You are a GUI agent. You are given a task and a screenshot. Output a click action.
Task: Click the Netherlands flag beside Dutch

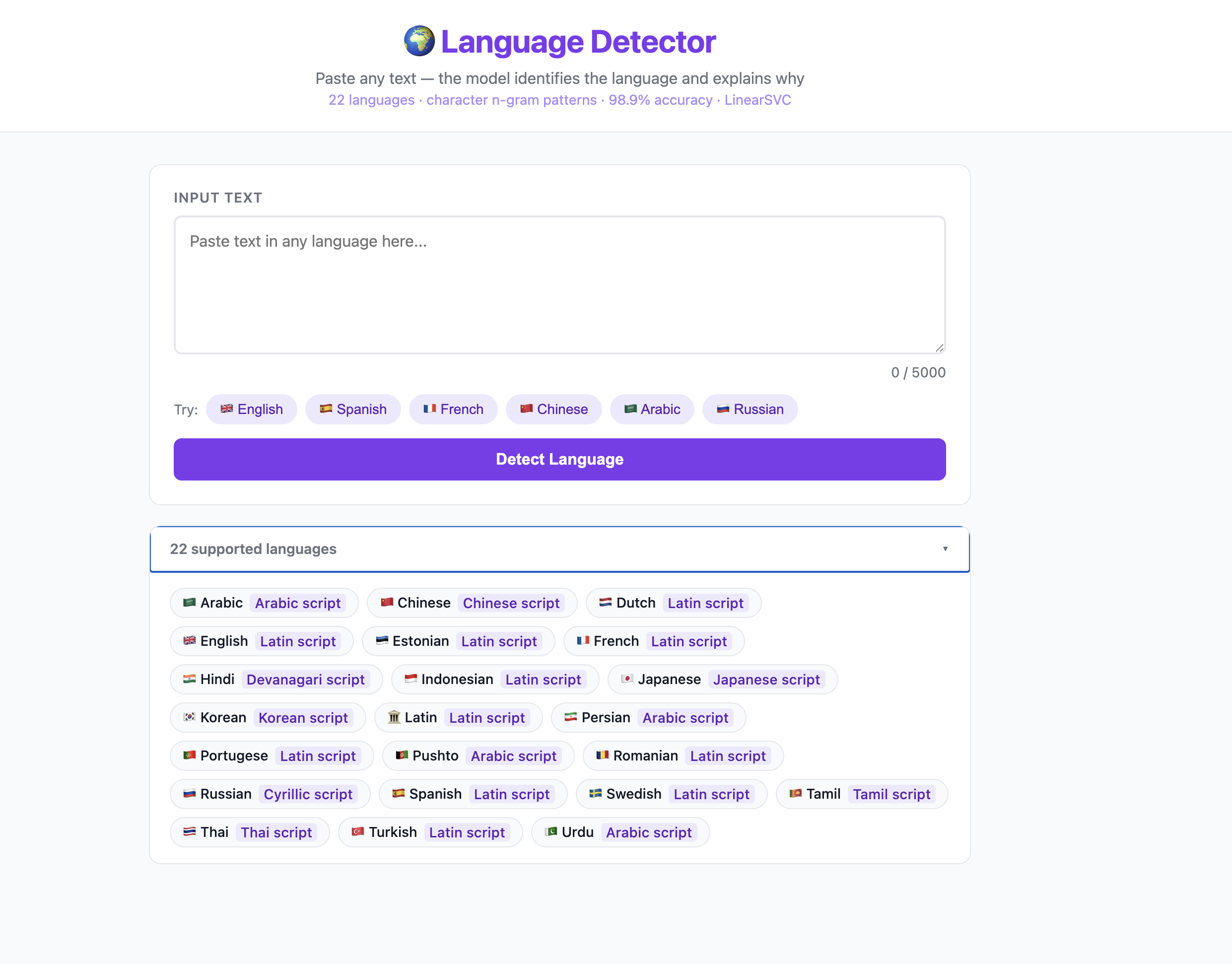pyautogui.click(x=606, y=602)
